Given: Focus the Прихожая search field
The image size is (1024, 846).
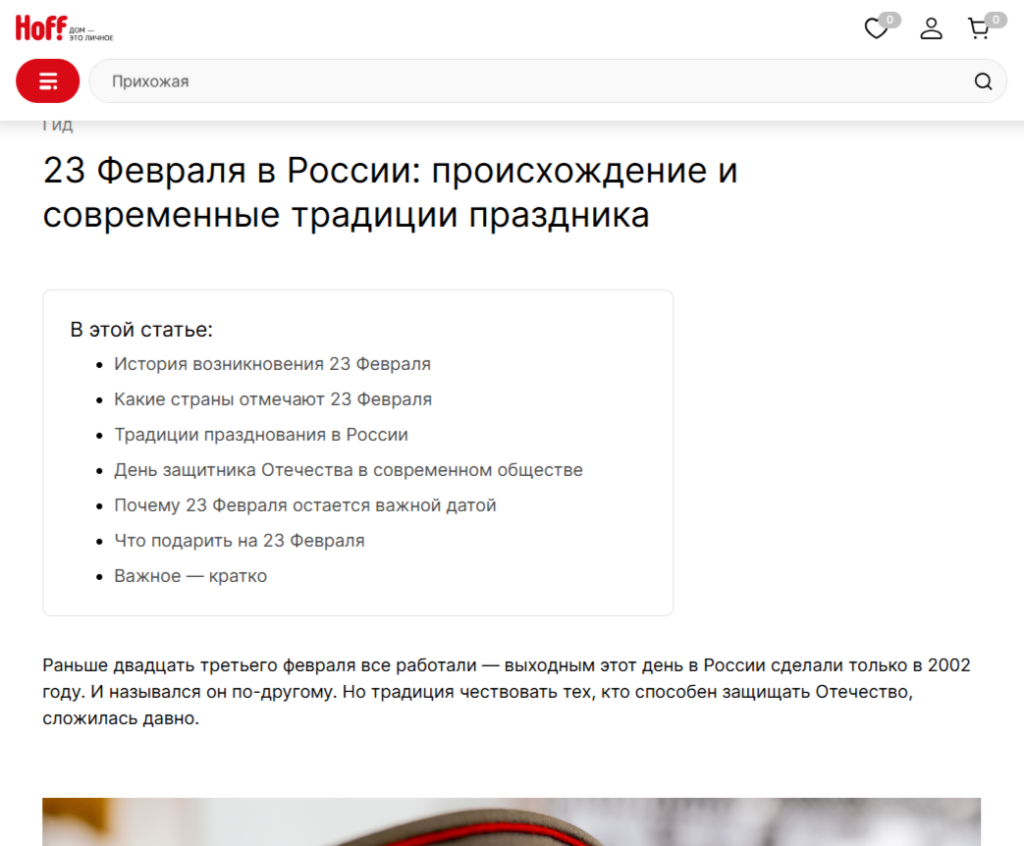Looking at the screenshot, I should point(547,81).
